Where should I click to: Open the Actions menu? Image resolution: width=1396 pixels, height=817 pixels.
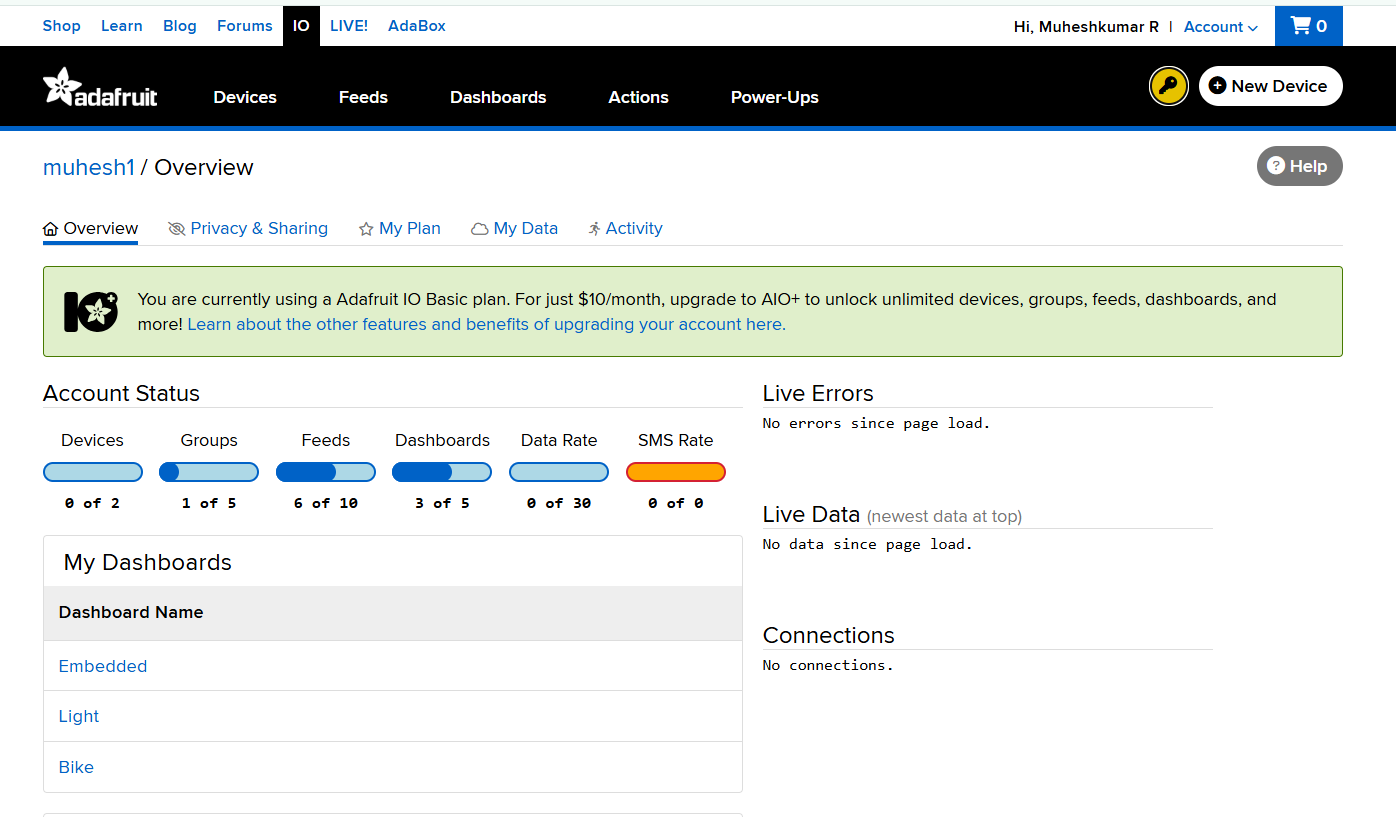(x=638, y=97)
